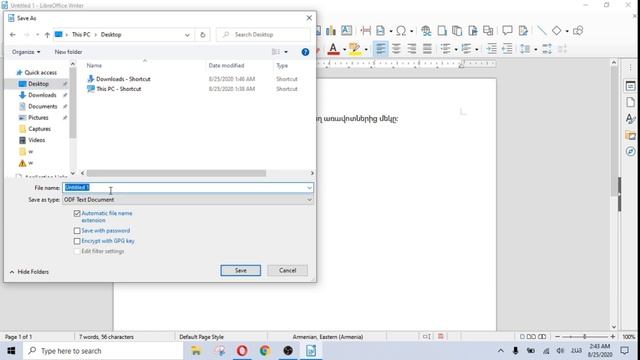
Task: Open font color dropdown arrow
Action: click(x=344, y=49)
